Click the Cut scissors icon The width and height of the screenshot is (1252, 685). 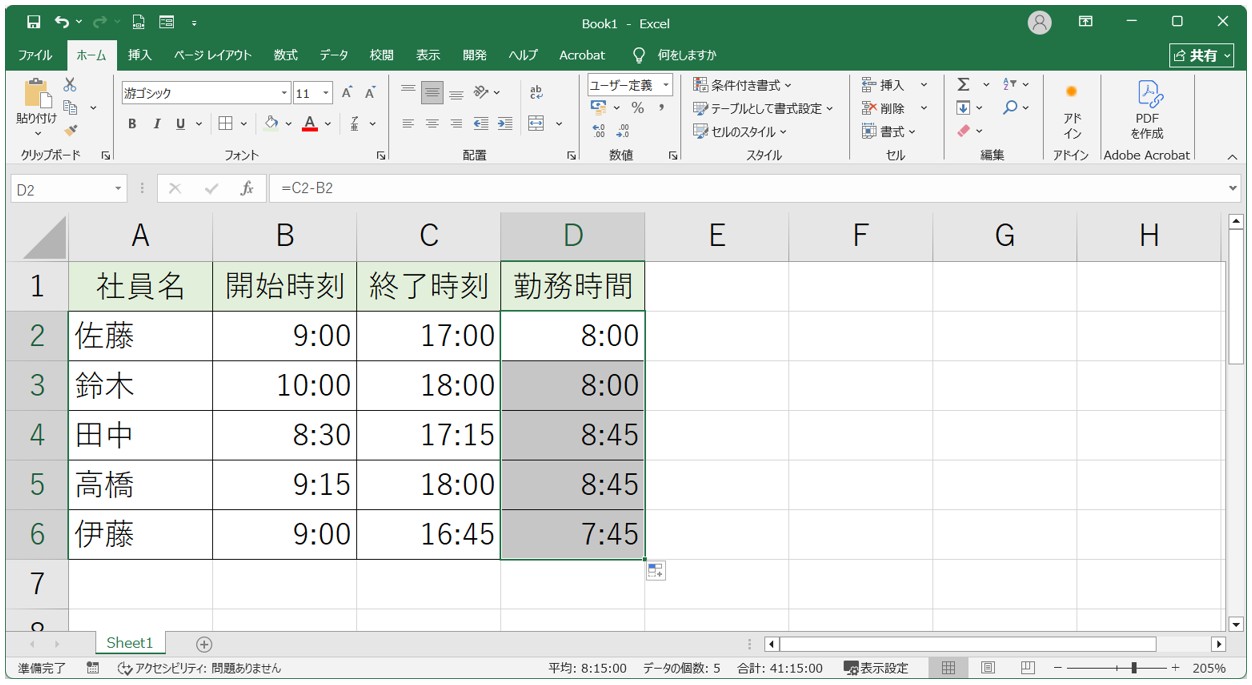(70, 86)
